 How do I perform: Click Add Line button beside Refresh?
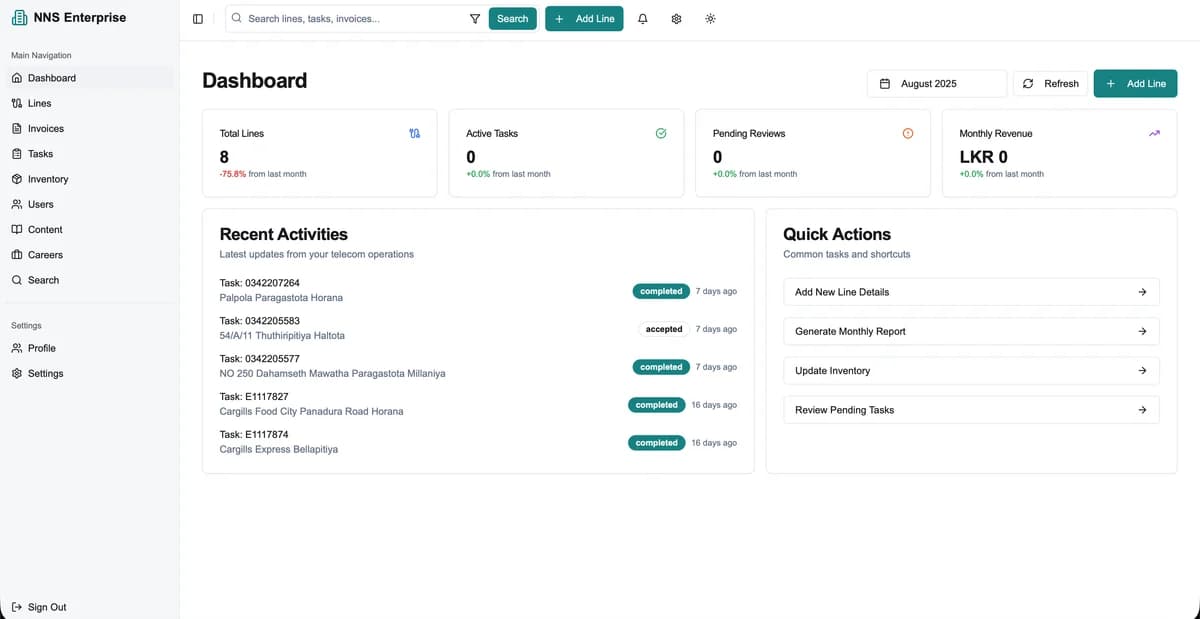pyautogui.click(x=1136, y=84)
